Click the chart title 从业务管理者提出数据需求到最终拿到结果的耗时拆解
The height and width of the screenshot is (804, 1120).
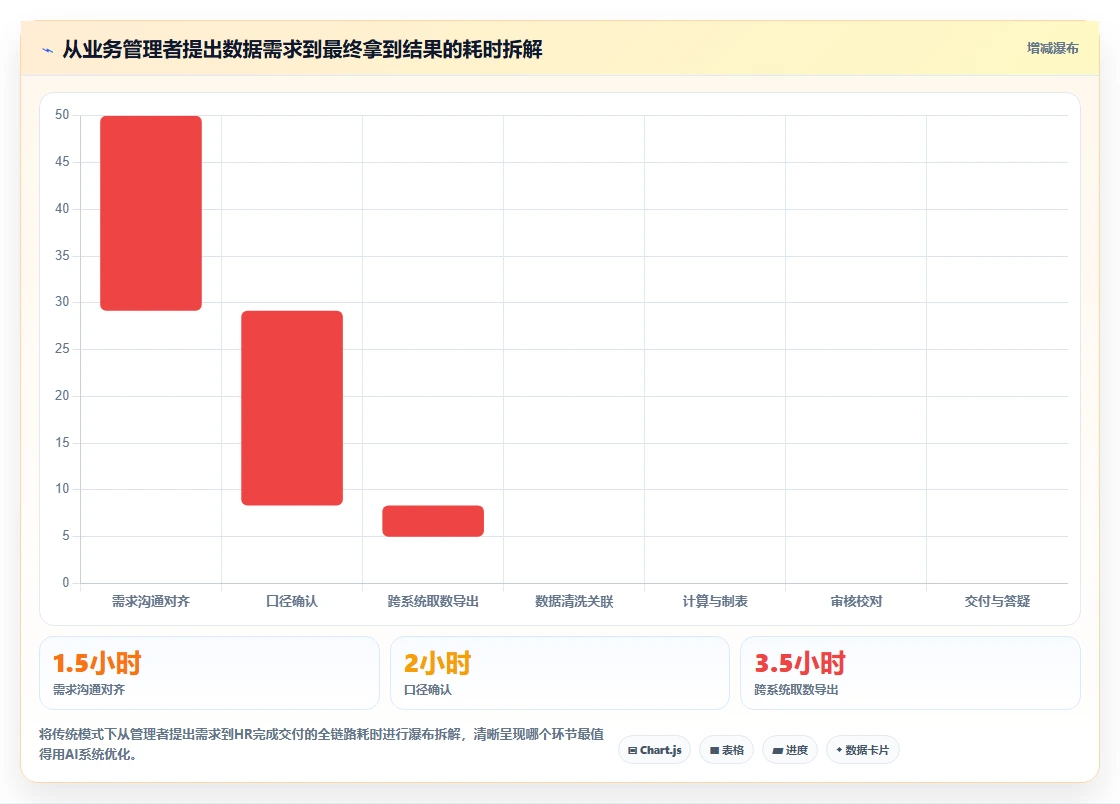click(302, 49)
